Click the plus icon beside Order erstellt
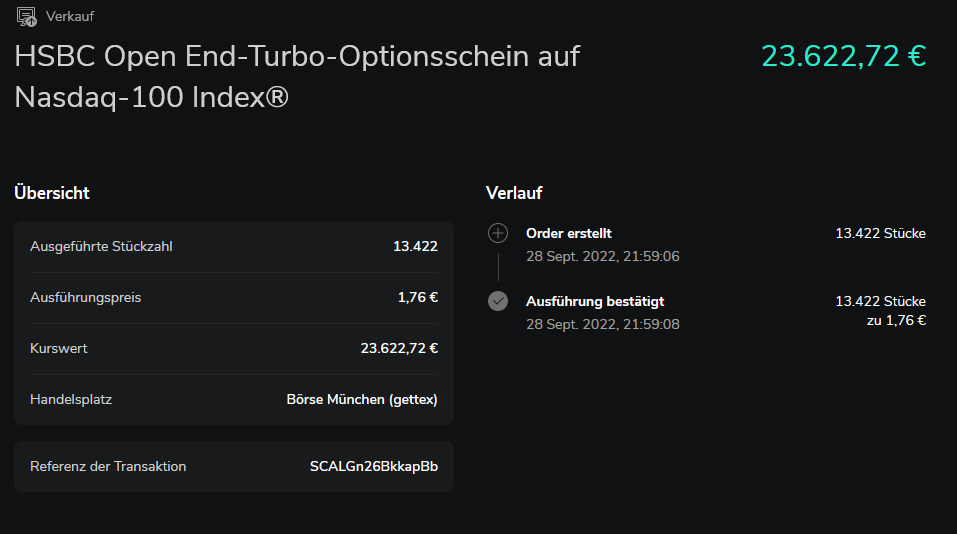957x534 pixels. tap(498, 233)
